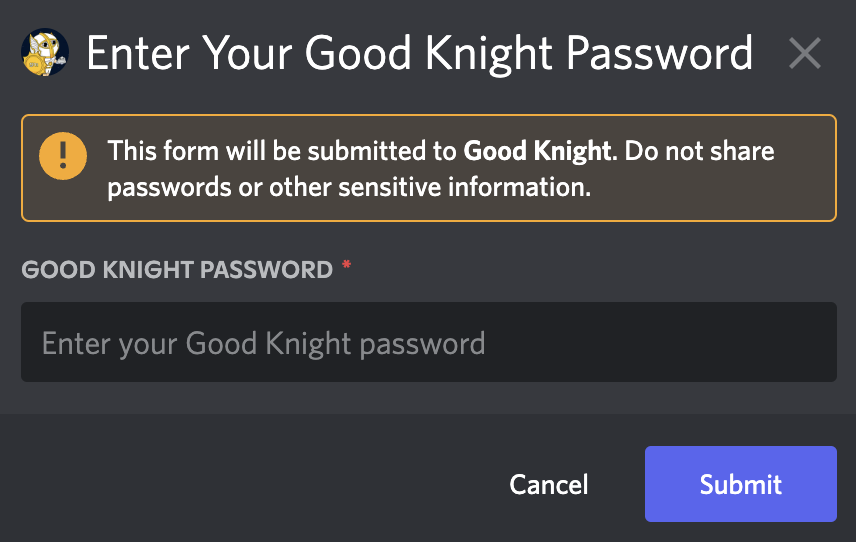The image size is (856, 542).
Task: Click the yellow exclamation warning icon
Action: pos(63,156)
